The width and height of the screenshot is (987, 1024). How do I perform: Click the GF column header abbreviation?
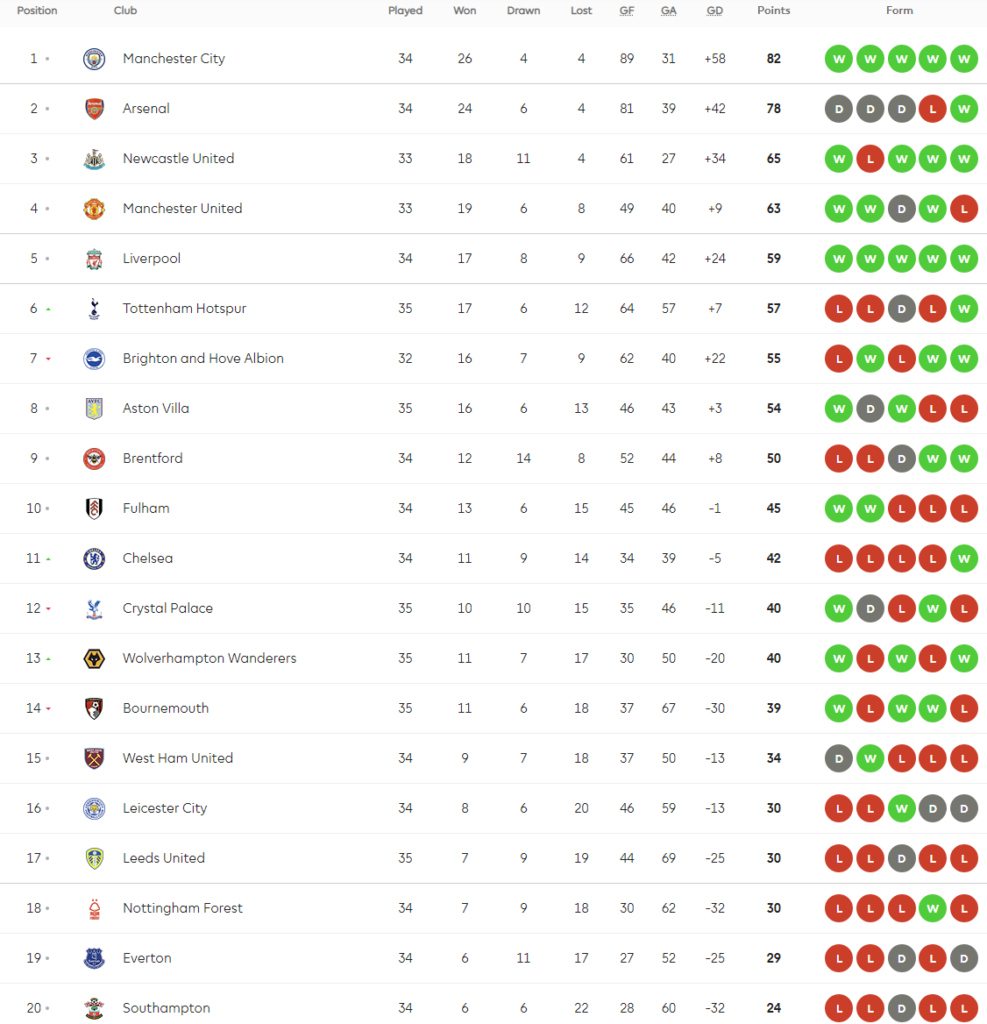[626, 10]
